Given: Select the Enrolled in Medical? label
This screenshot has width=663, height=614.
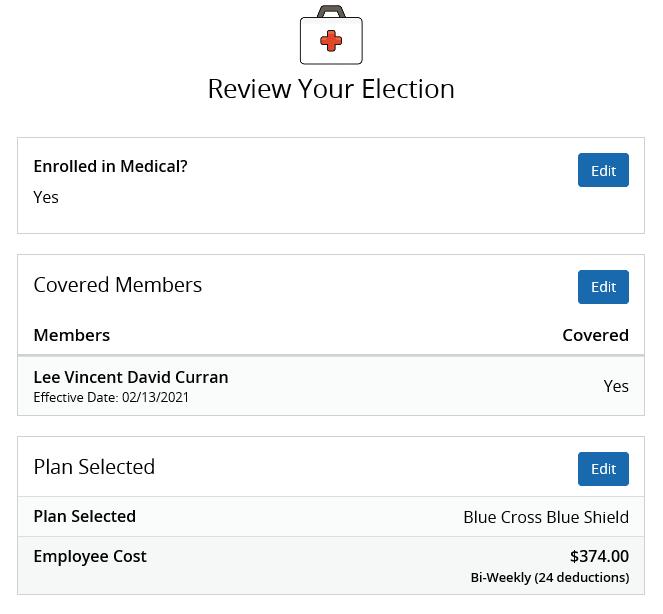Looking at the screenshot, I should pyautogui.click(x=110, y=167).
